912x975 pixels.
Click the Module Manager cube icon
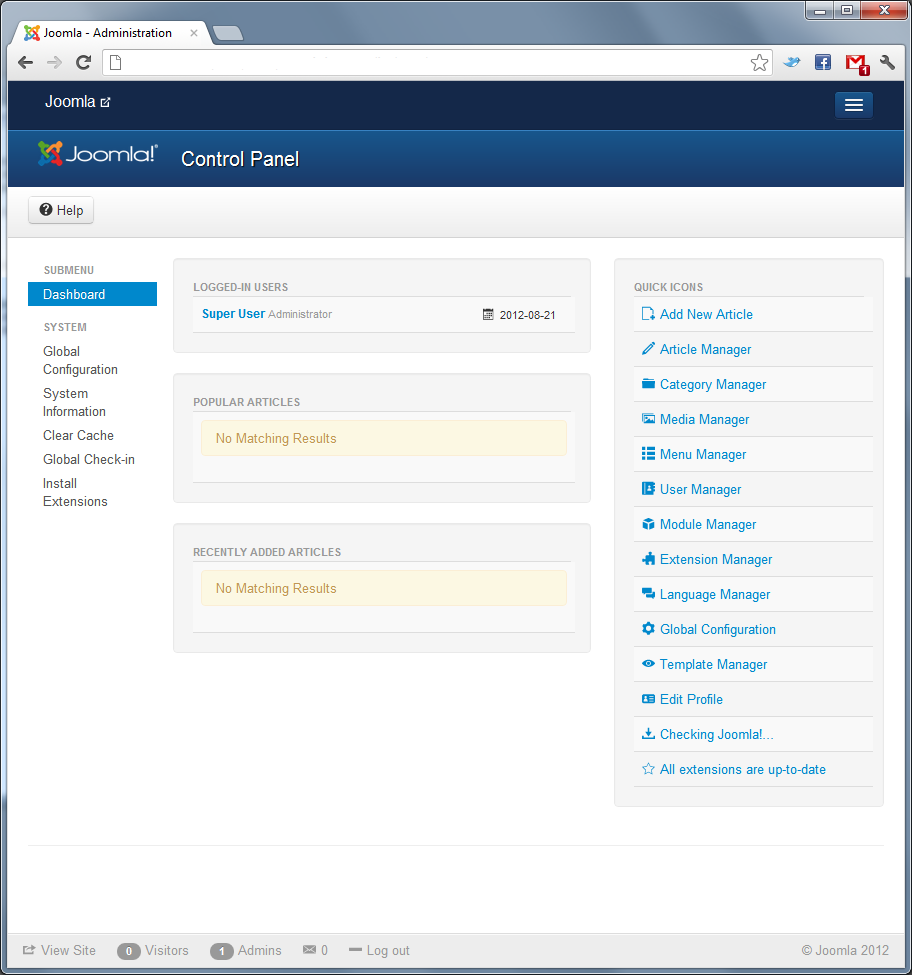coord(648,524)
